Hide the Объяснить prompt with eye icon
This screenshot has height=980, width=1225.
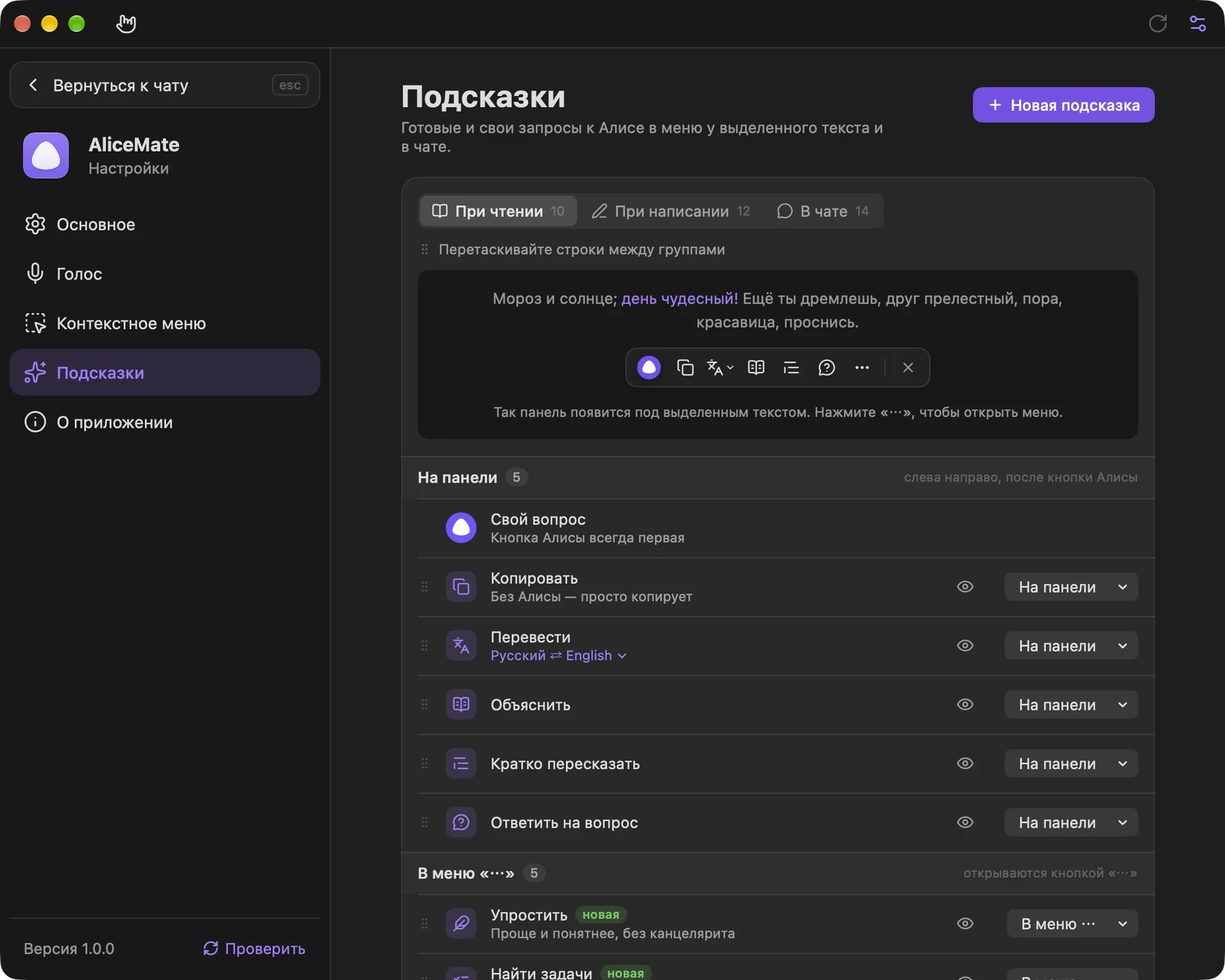coord(964,704)
